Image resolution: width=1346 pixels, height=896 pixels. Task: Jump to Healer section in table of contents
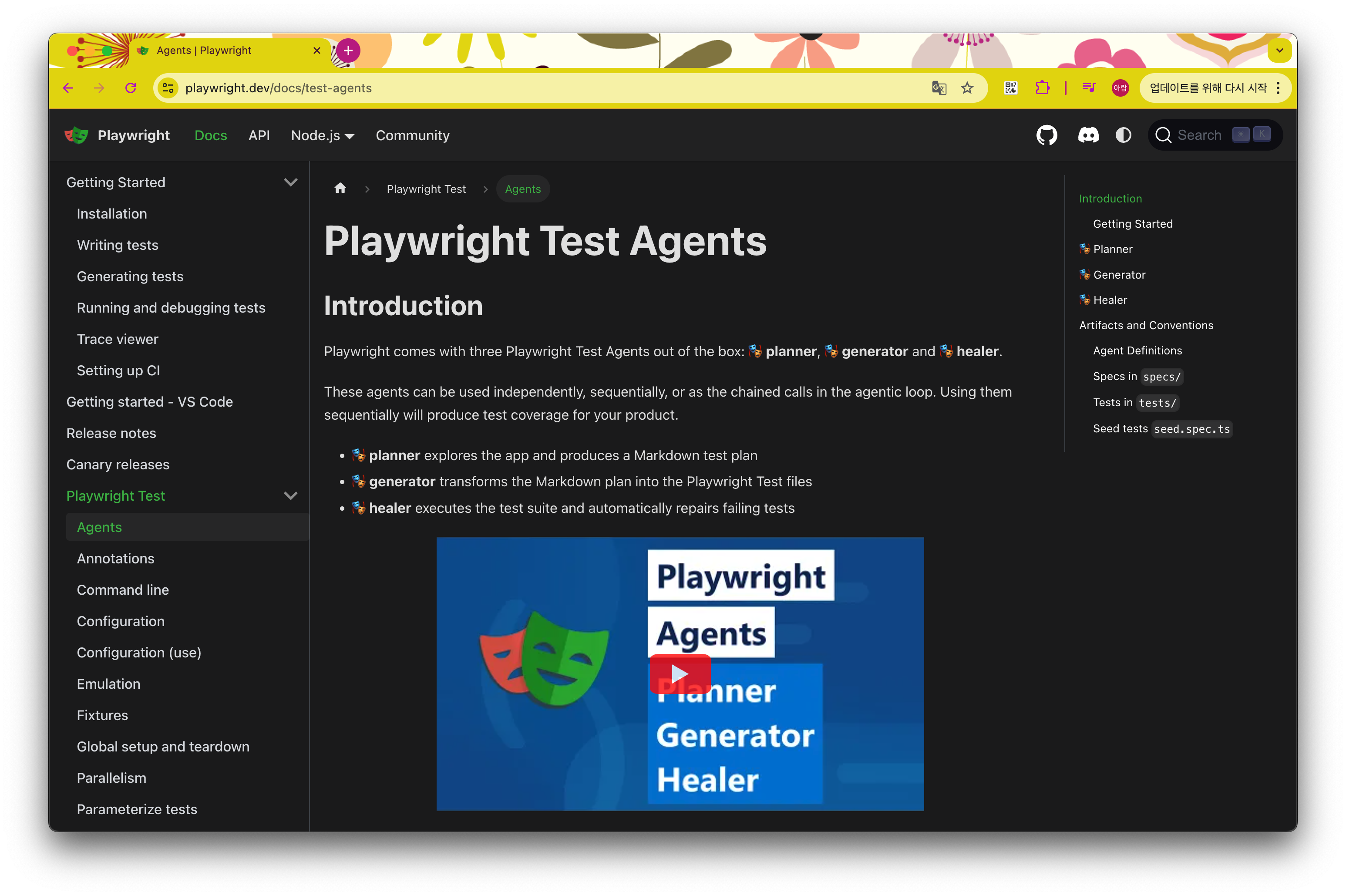(1110, 300)
